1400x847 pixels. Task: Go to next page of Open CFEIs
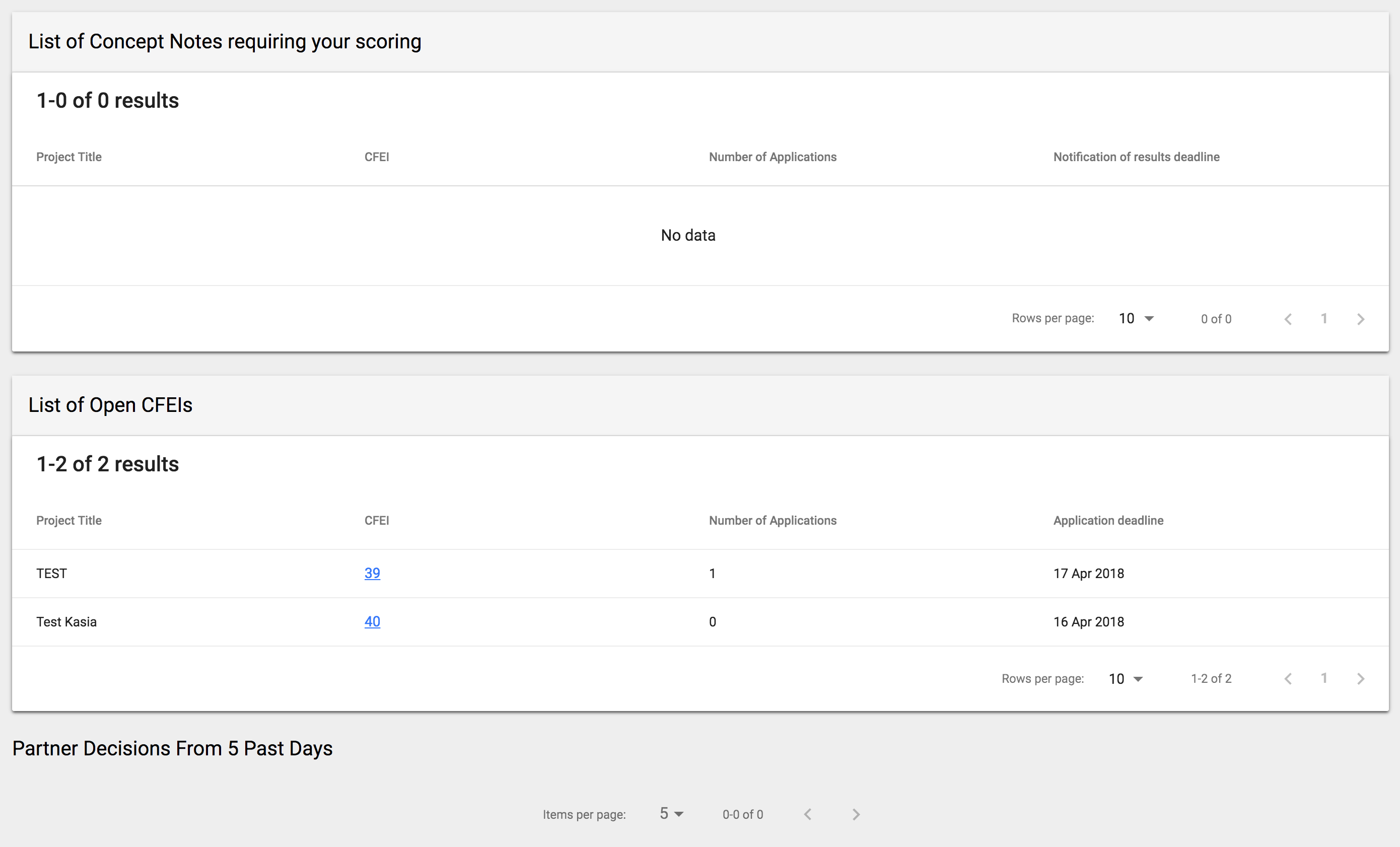[1360, 679]
